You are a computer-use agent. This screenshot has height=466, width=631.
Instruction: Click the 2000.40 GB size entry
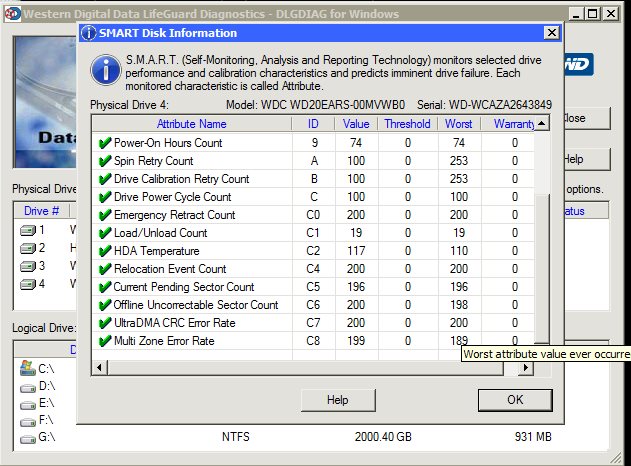pyautogui.click(x=383, y=437)
